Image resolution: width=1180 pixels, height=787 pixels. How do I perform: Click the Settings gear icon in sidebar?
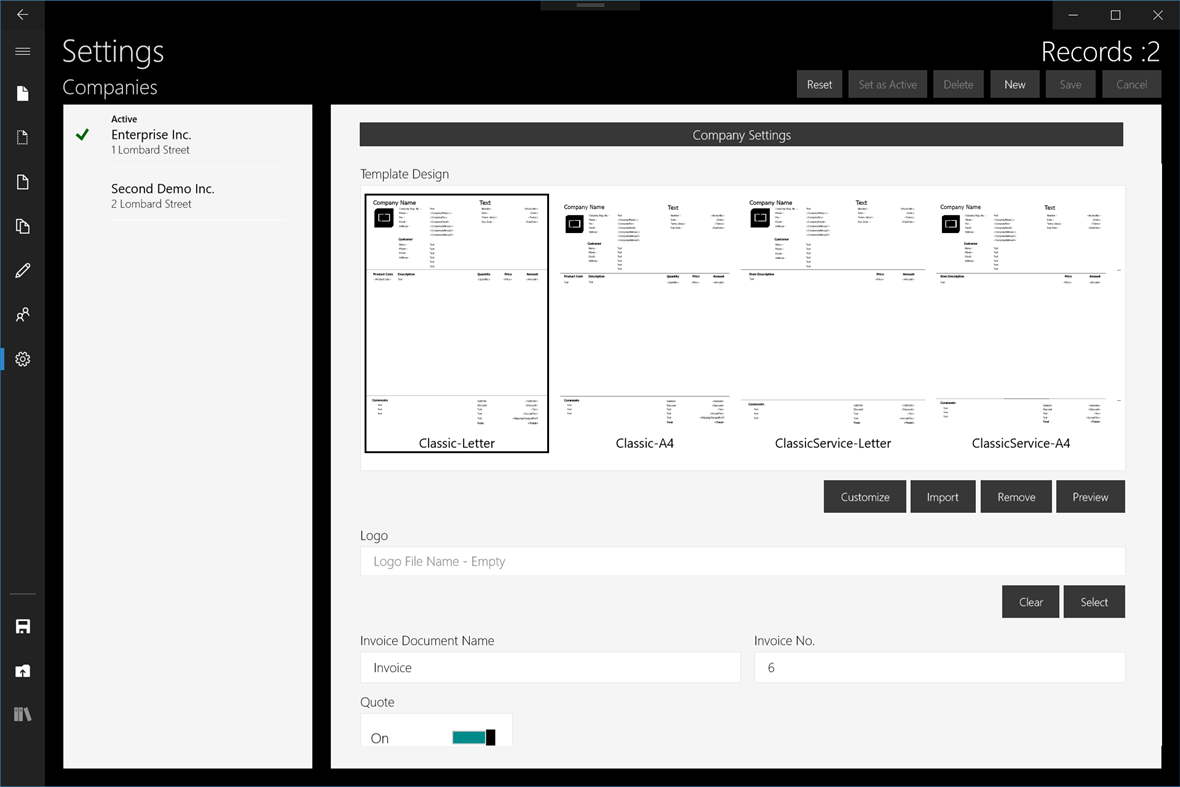click(22, 358)
